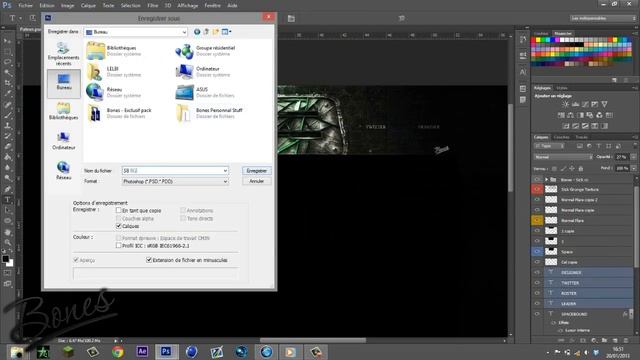This screenshot has width=640, height=360.
Task: Select the Hand tool
Action: pyautogui.click(x=7, y=232)
